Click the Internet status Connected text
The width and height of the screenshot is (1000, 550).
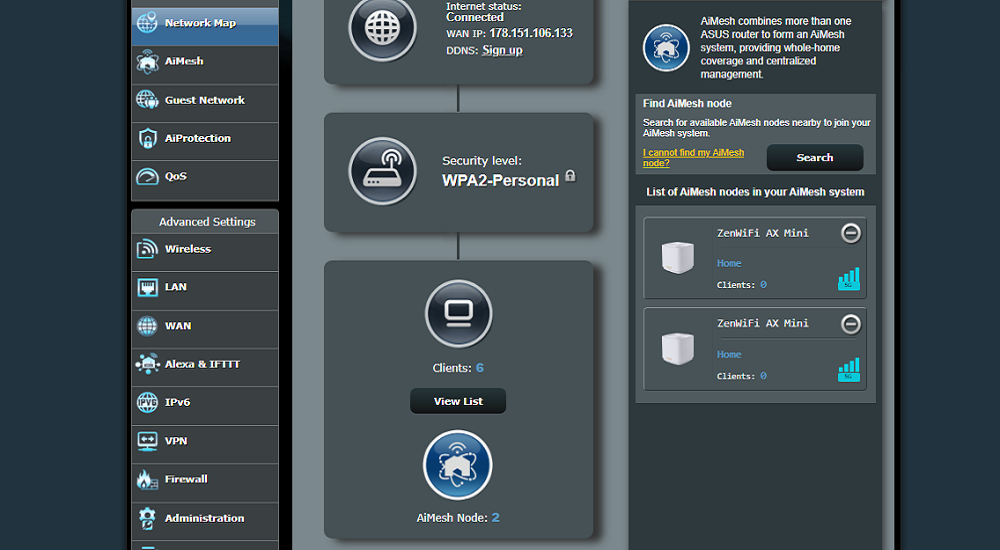pyautogui.click(x=474, y=17)
